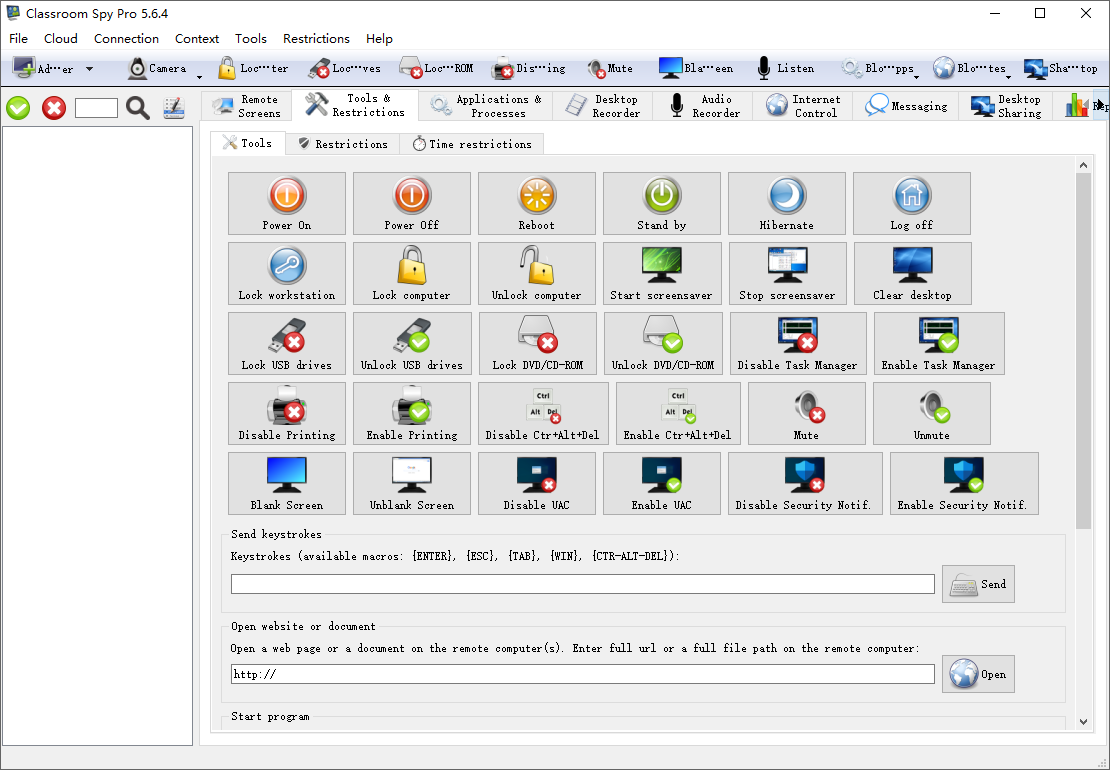Click the Open website button

click(x=978, y=674)
